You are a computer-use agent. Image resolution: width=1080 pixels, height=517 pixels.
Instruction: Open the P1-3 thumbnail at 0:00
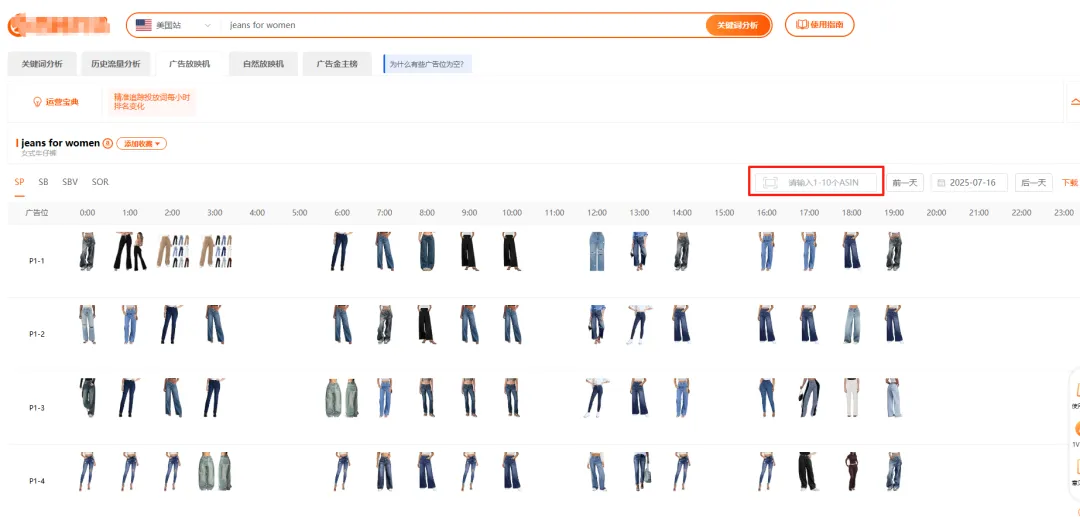[x=87, y=397]
